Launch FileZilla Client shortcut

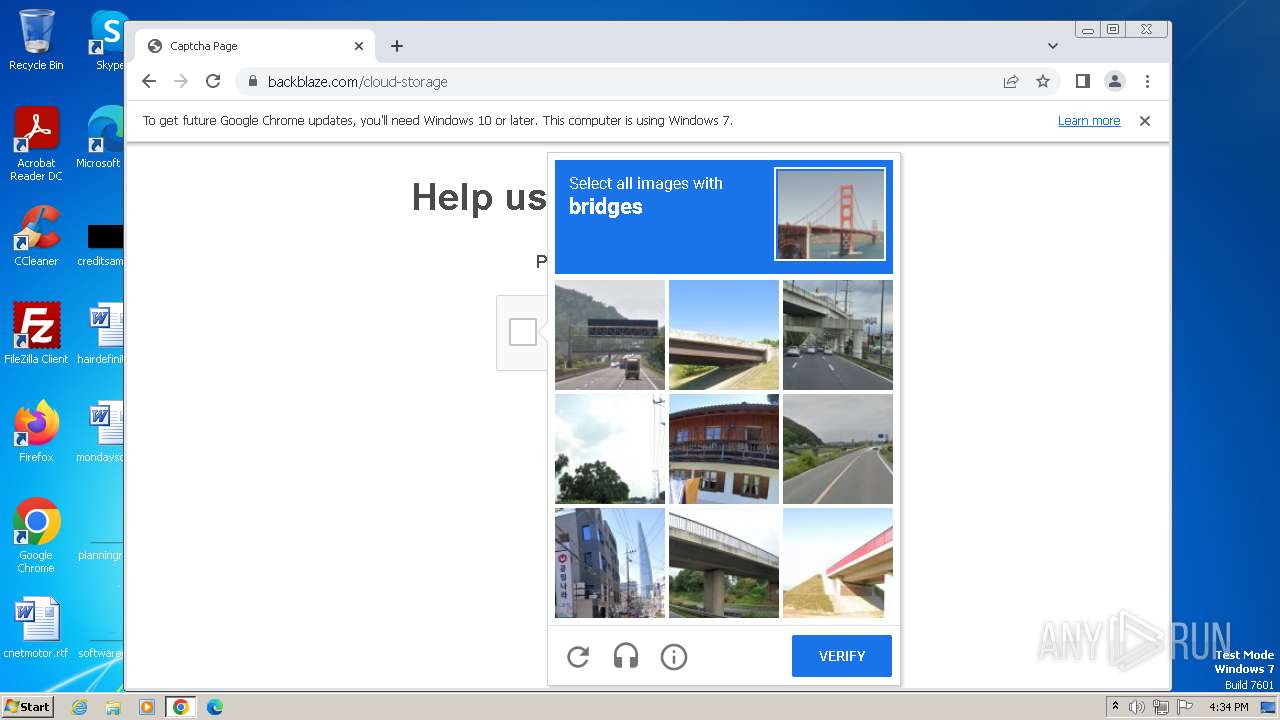[x=36, y=333]
